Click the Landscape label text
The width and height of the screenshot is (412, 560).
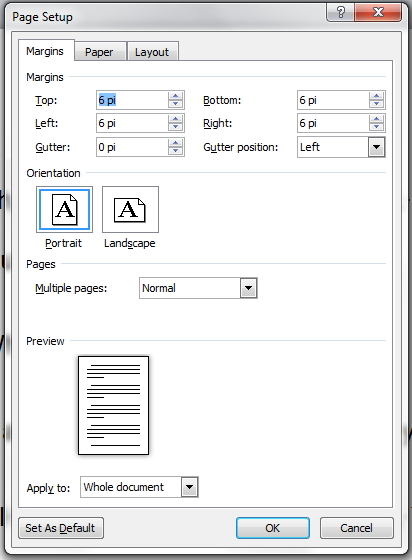(130, 243)
